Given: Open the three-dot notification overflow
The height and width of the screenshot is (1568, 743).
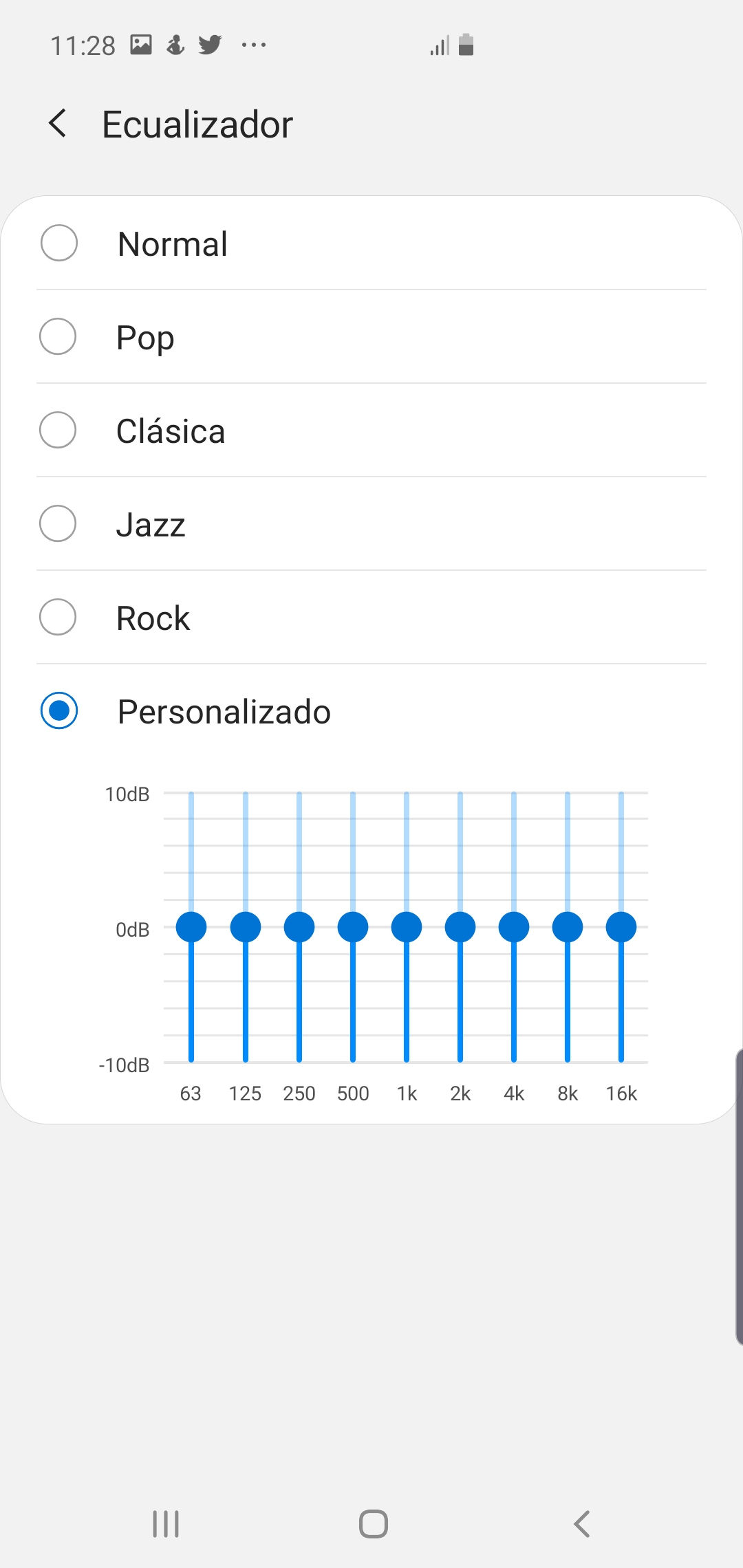Looking at the screenshot, I should 254,45.
